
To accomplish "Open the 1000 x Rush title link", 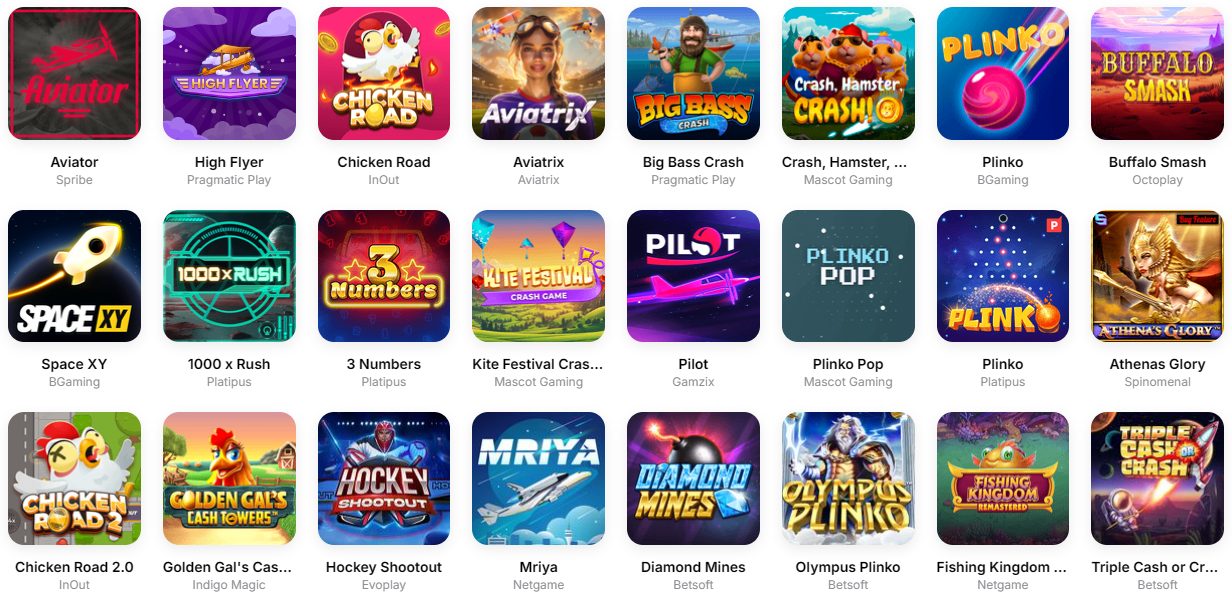I will [x=229, y=364].
